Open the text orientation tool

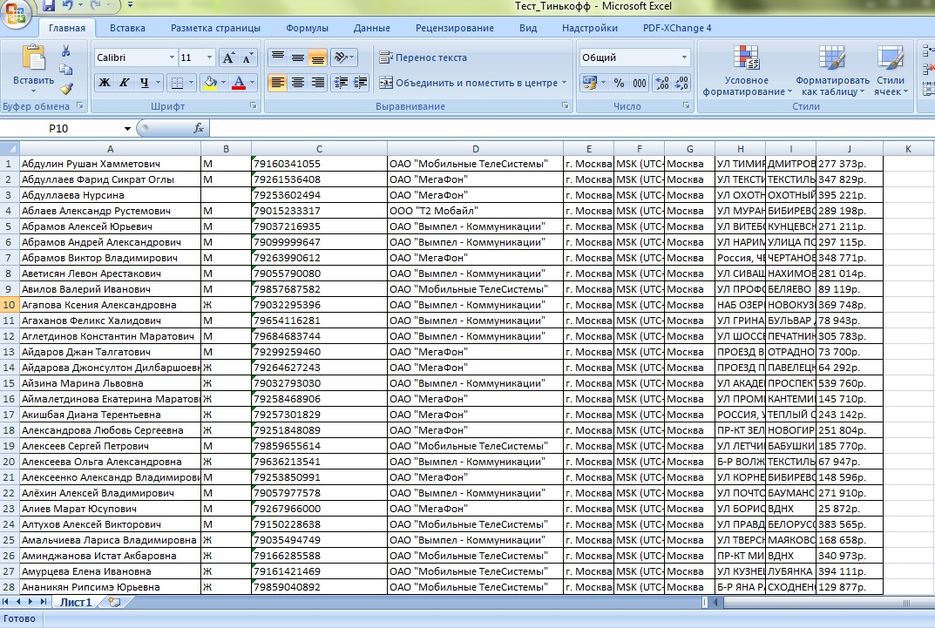[343, 57]
